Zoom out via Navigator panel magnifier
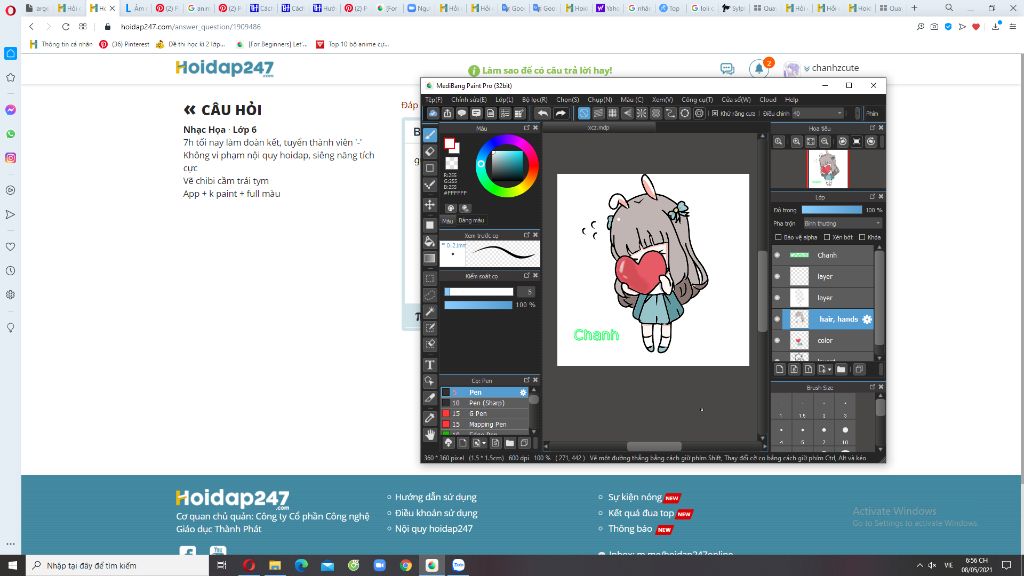This screenshot has height=576, width=1024. pyautogui.click(x=825, y=141)
